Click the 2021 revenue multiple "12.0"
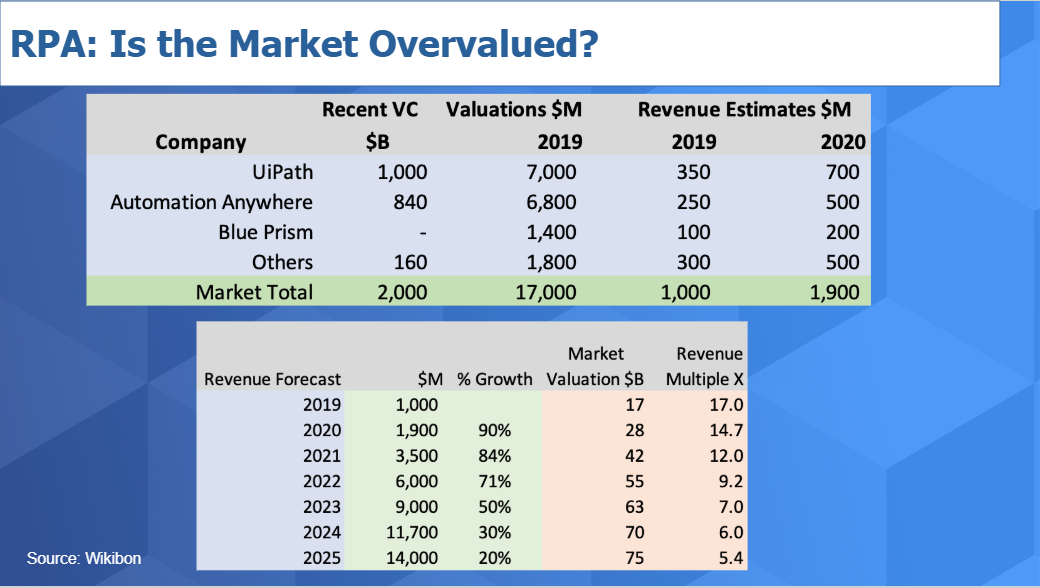 726,456
